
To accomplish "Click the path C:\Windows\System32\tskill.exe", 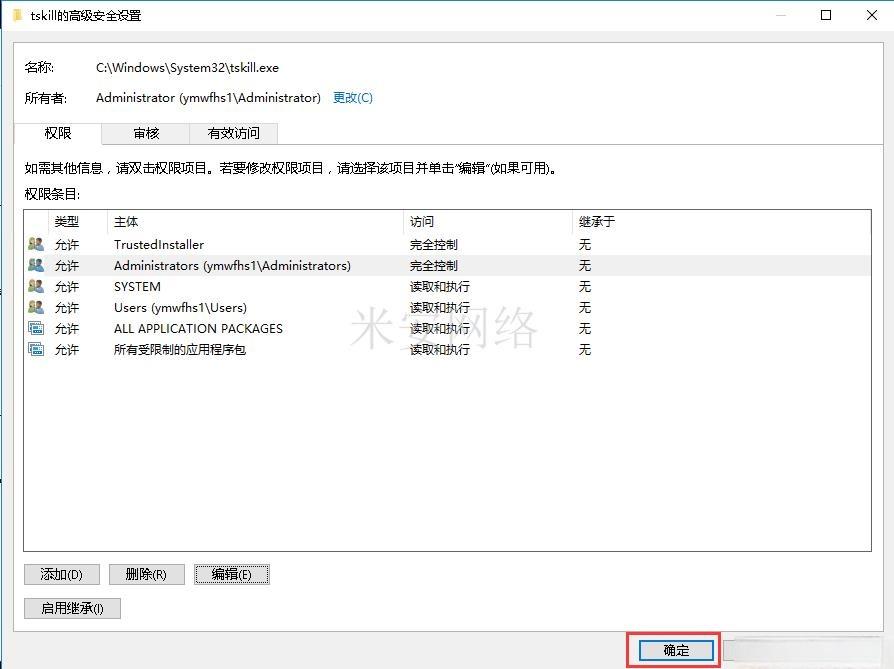I will 187,68.
